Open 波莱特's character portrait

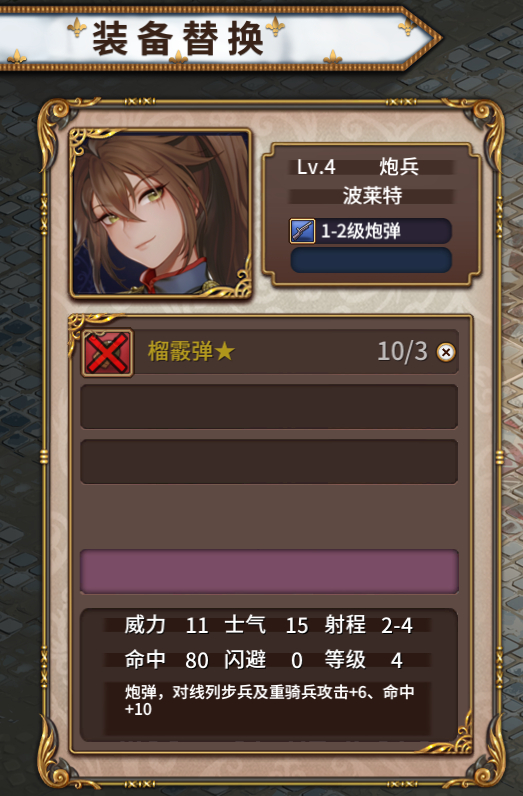click(161, 213)
